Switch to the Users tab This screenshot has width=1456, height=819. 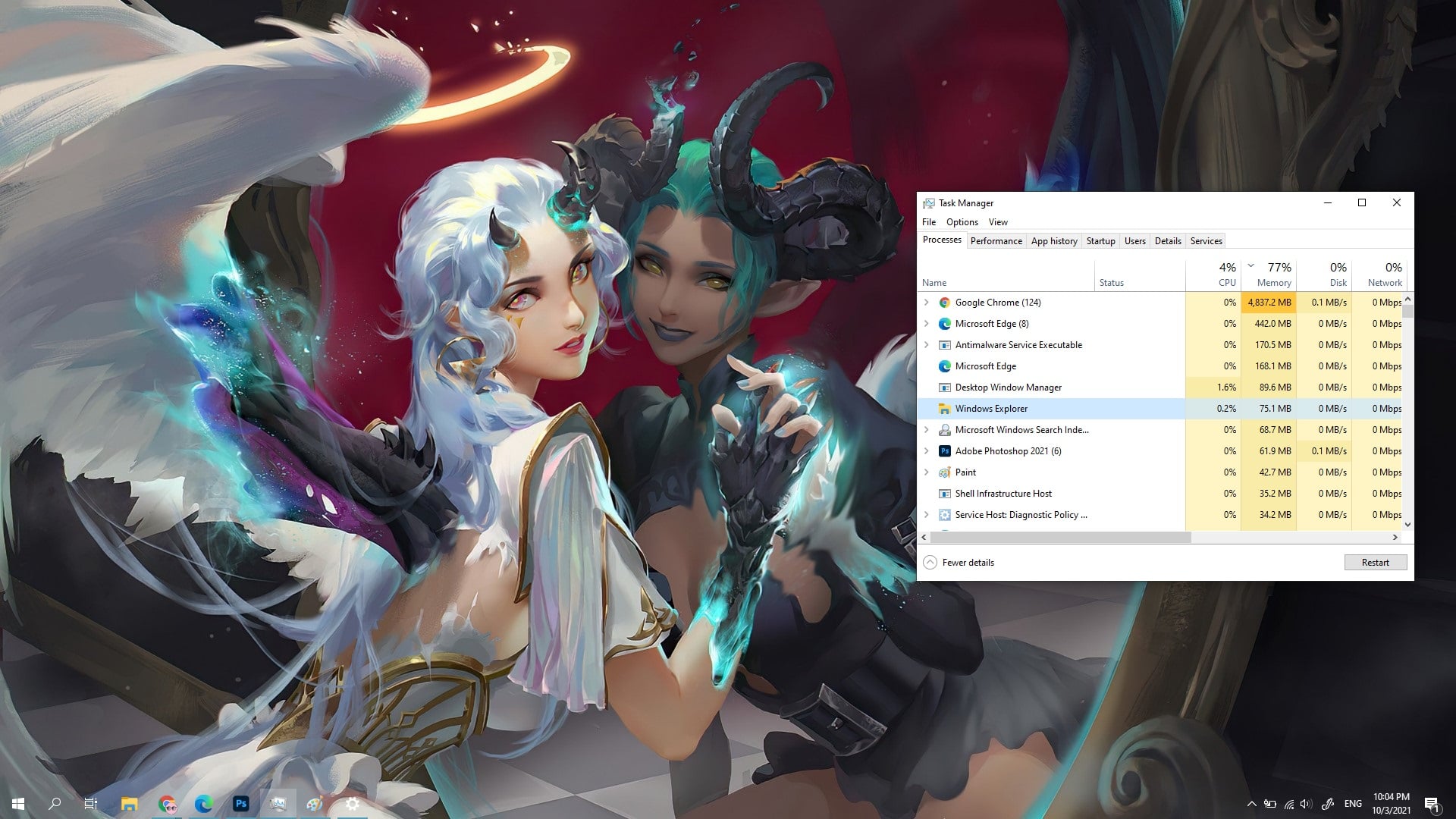point(1135,241)
